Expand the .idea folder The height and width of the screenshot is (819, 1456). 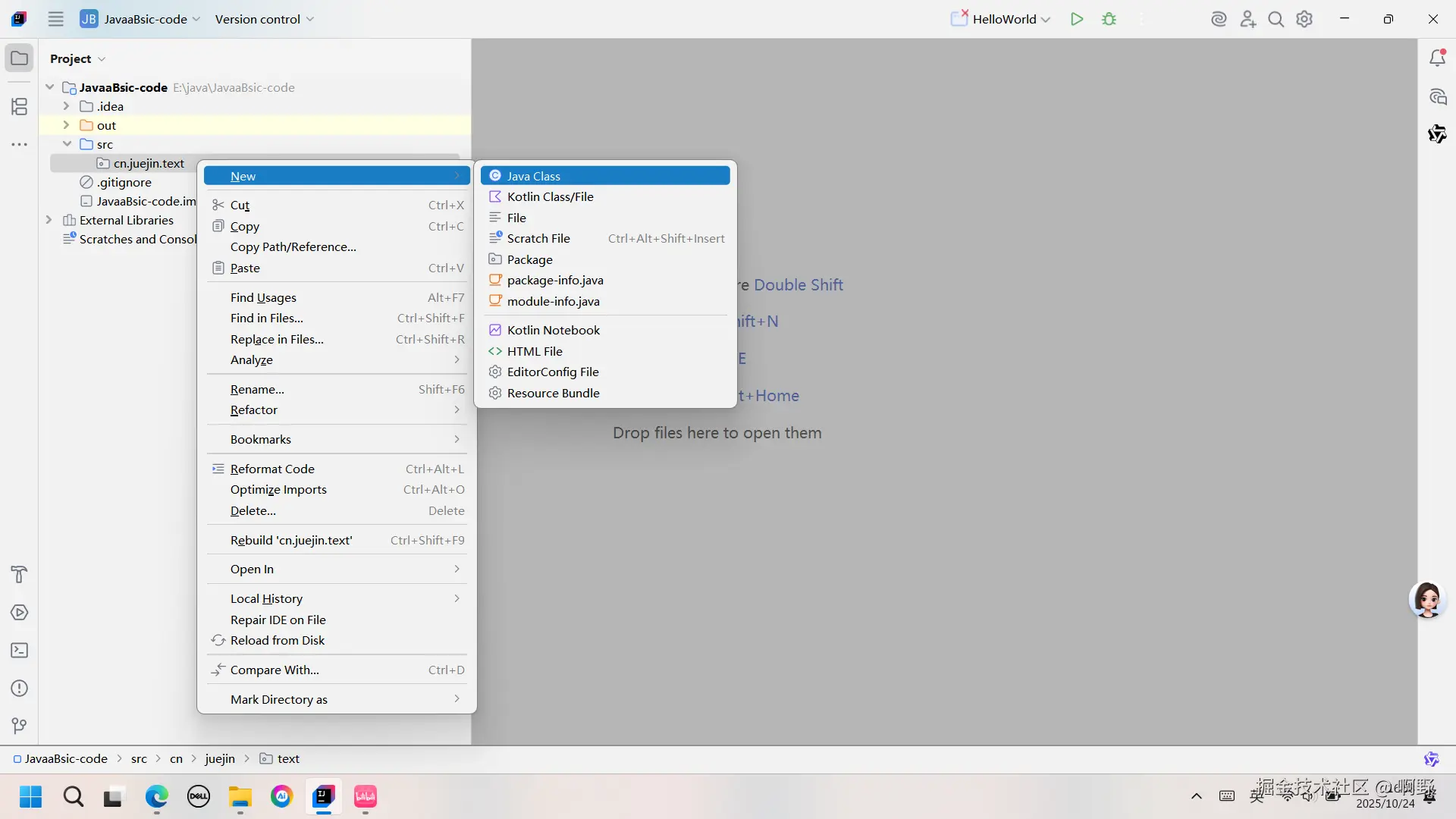point(66,106)
